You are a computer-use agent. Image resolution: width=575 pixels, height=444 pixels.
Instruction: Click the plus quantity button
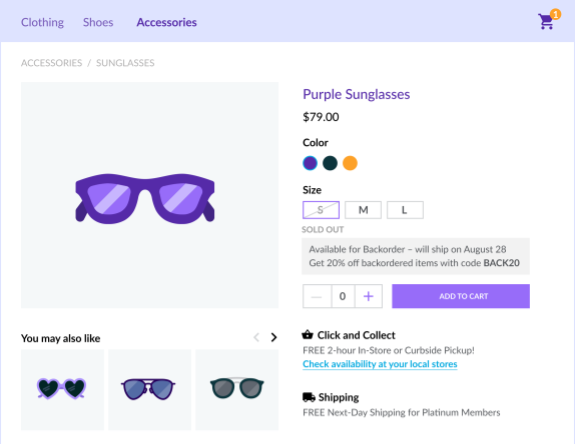[x=368, y=296]
